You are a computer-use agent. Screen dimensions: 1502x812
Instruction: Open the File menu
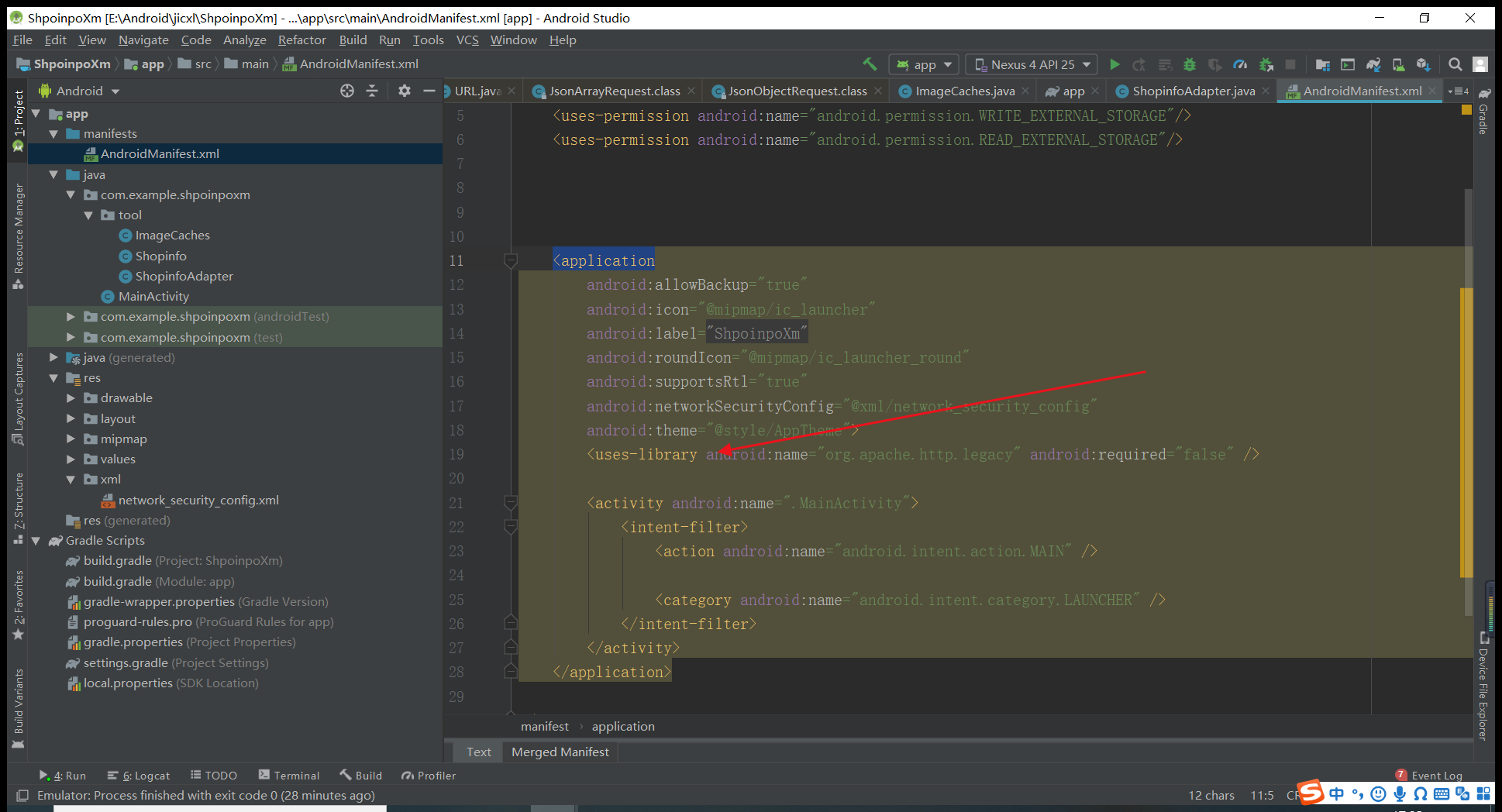(22, 40)
